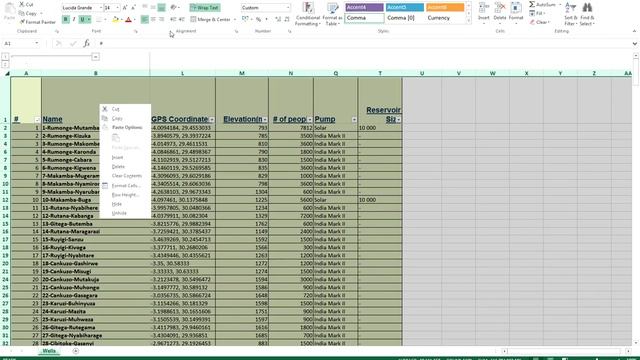Apply the Comma [0] cell style
Viewport: 640px width, 360px height.
point(404,18)
